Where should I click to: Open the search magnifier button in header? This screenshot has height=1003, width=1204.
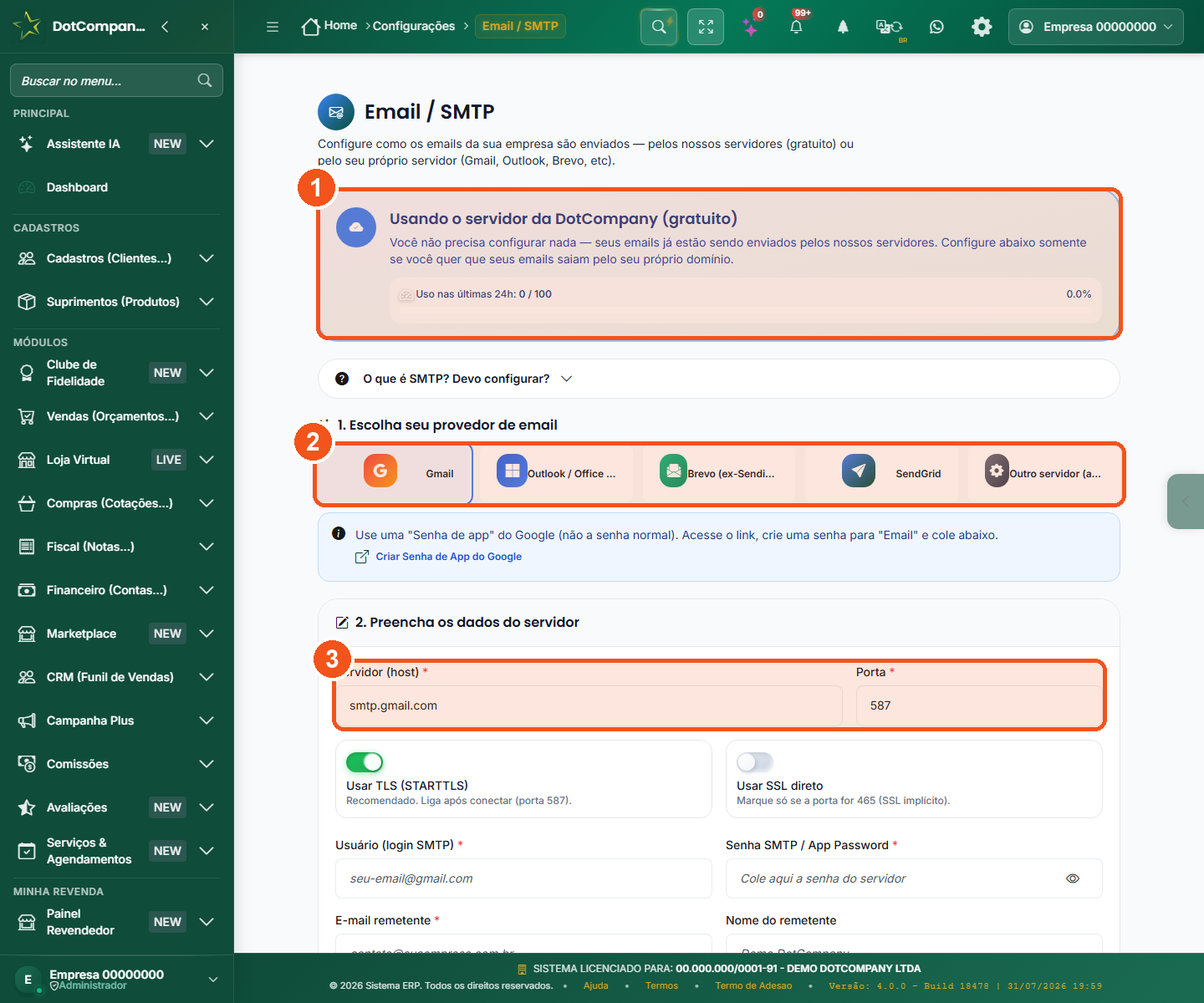pos(659,27)
